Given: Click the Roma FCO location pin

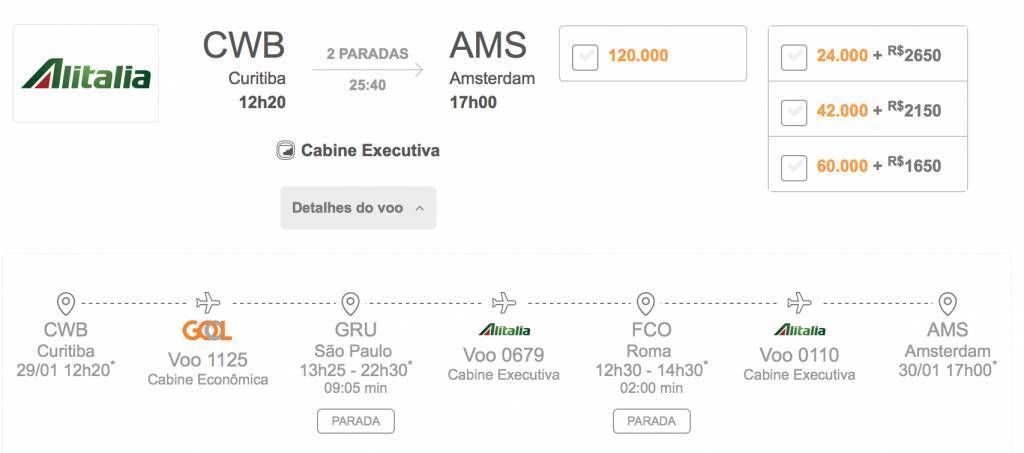Looking at the screenshot, I should (645, 303).
